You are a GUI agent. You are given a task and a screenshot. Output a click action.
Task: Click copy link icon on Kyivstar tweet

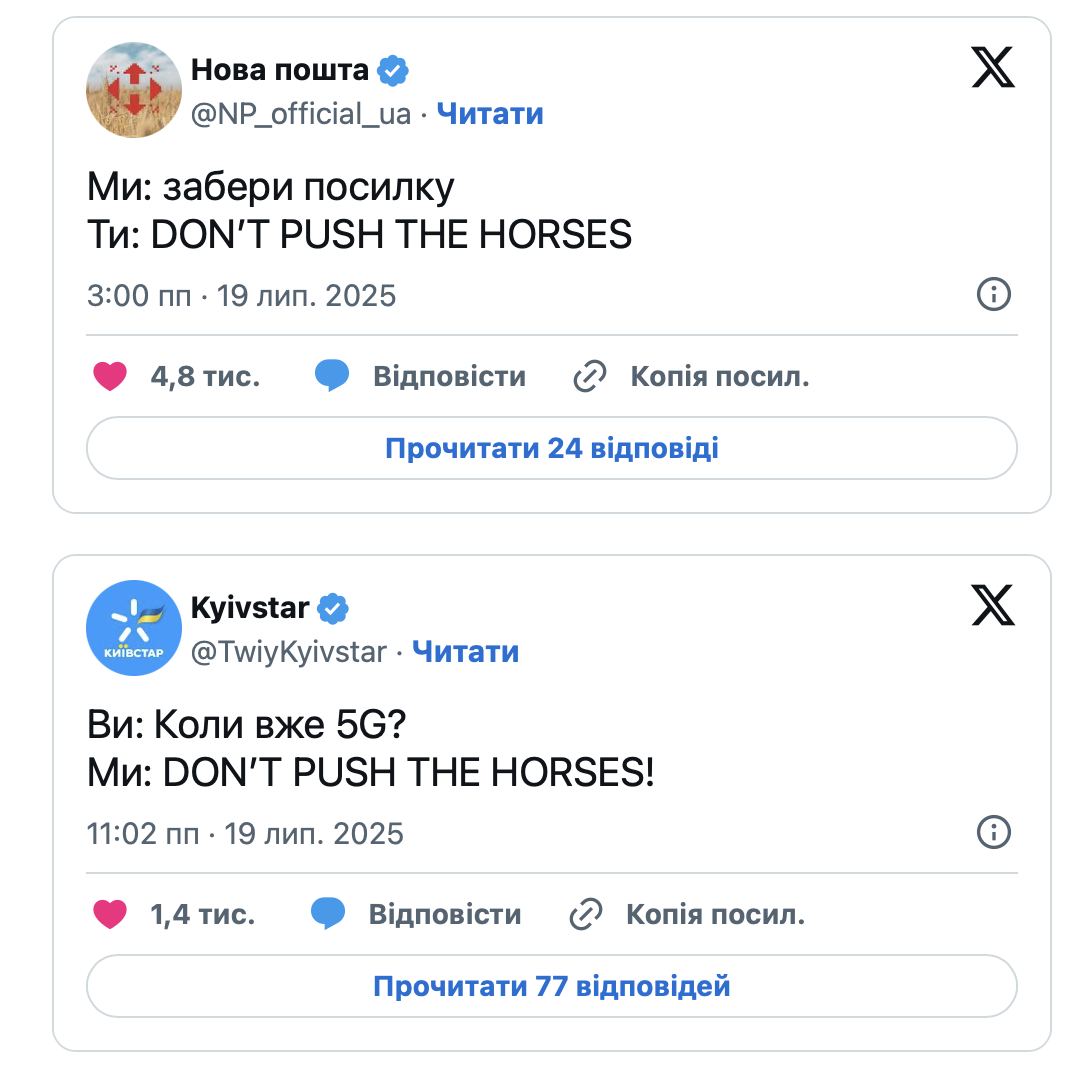pos(586,914)
